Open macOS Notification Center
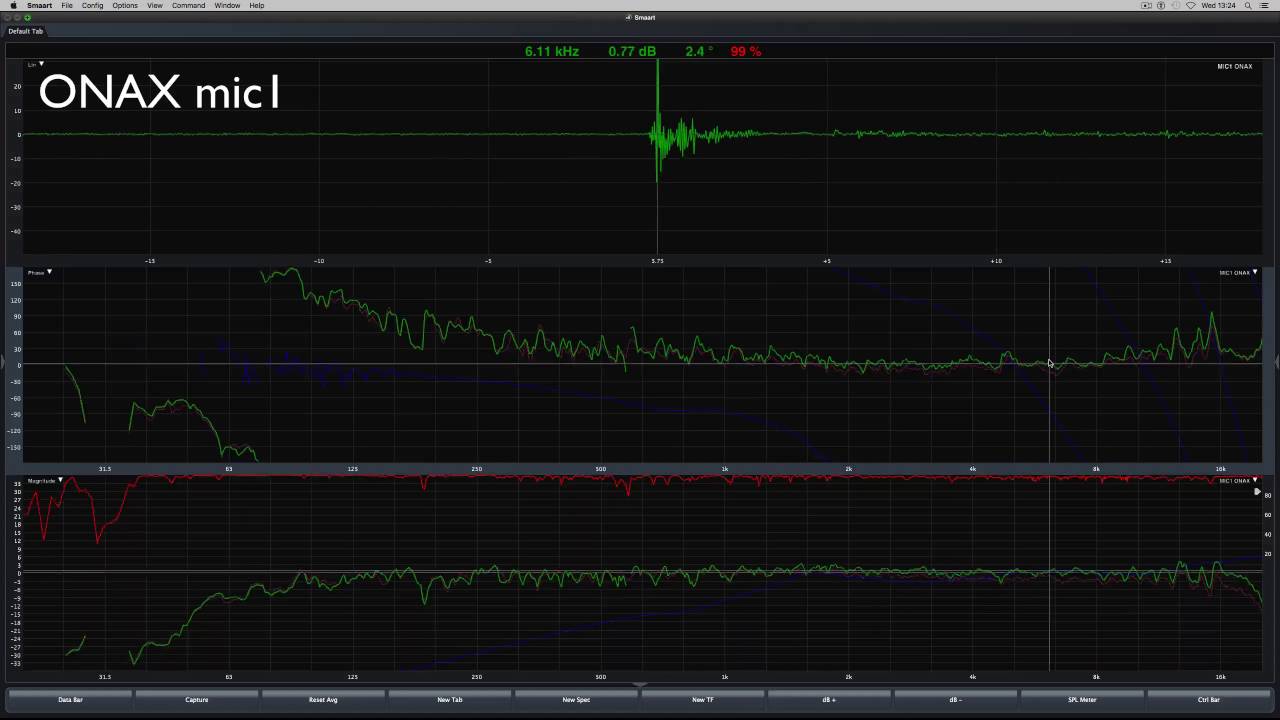 click(x=1266, y=5)
